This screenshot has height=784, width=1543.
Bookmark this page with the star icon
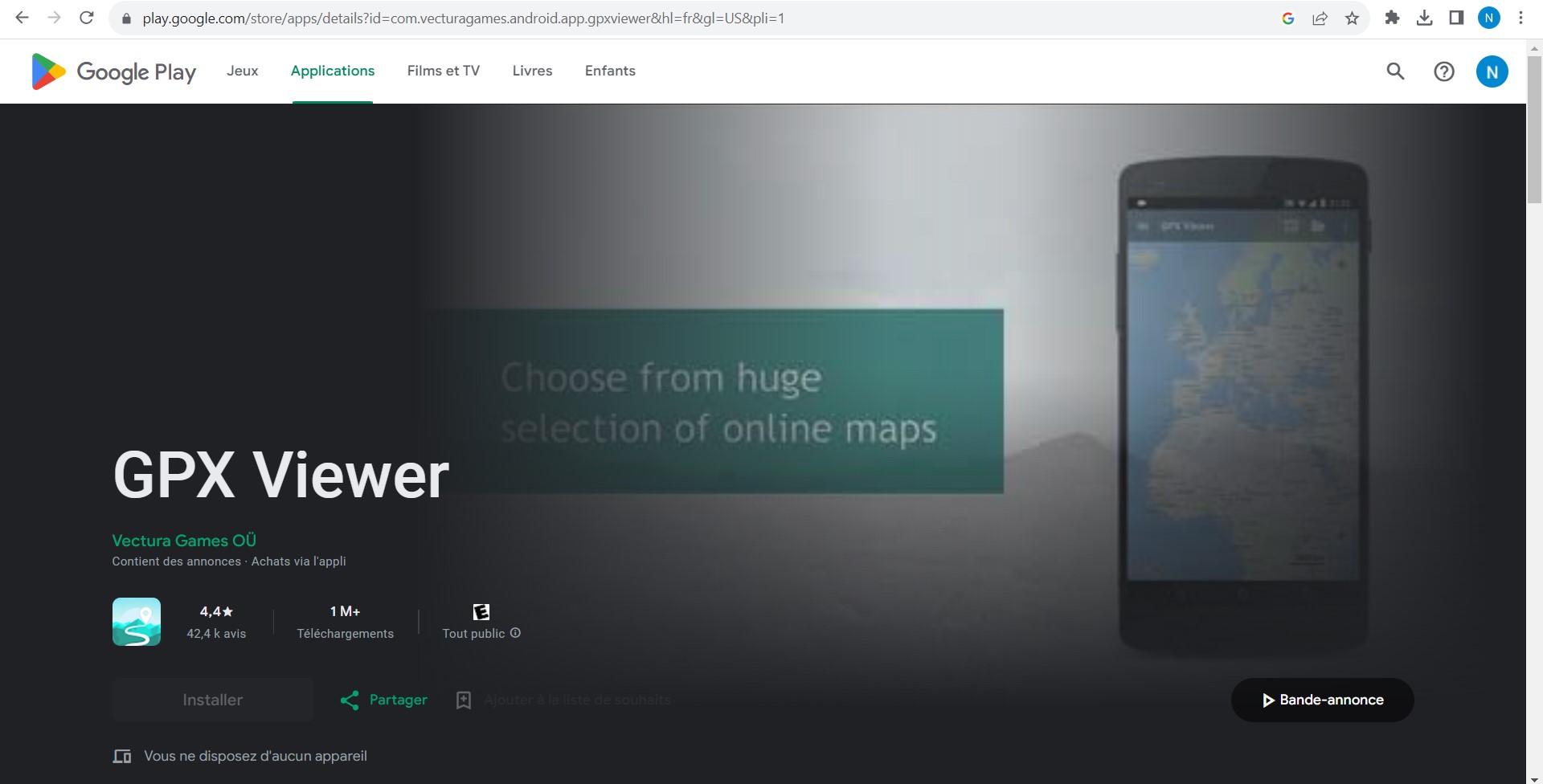coord(1352,18)
